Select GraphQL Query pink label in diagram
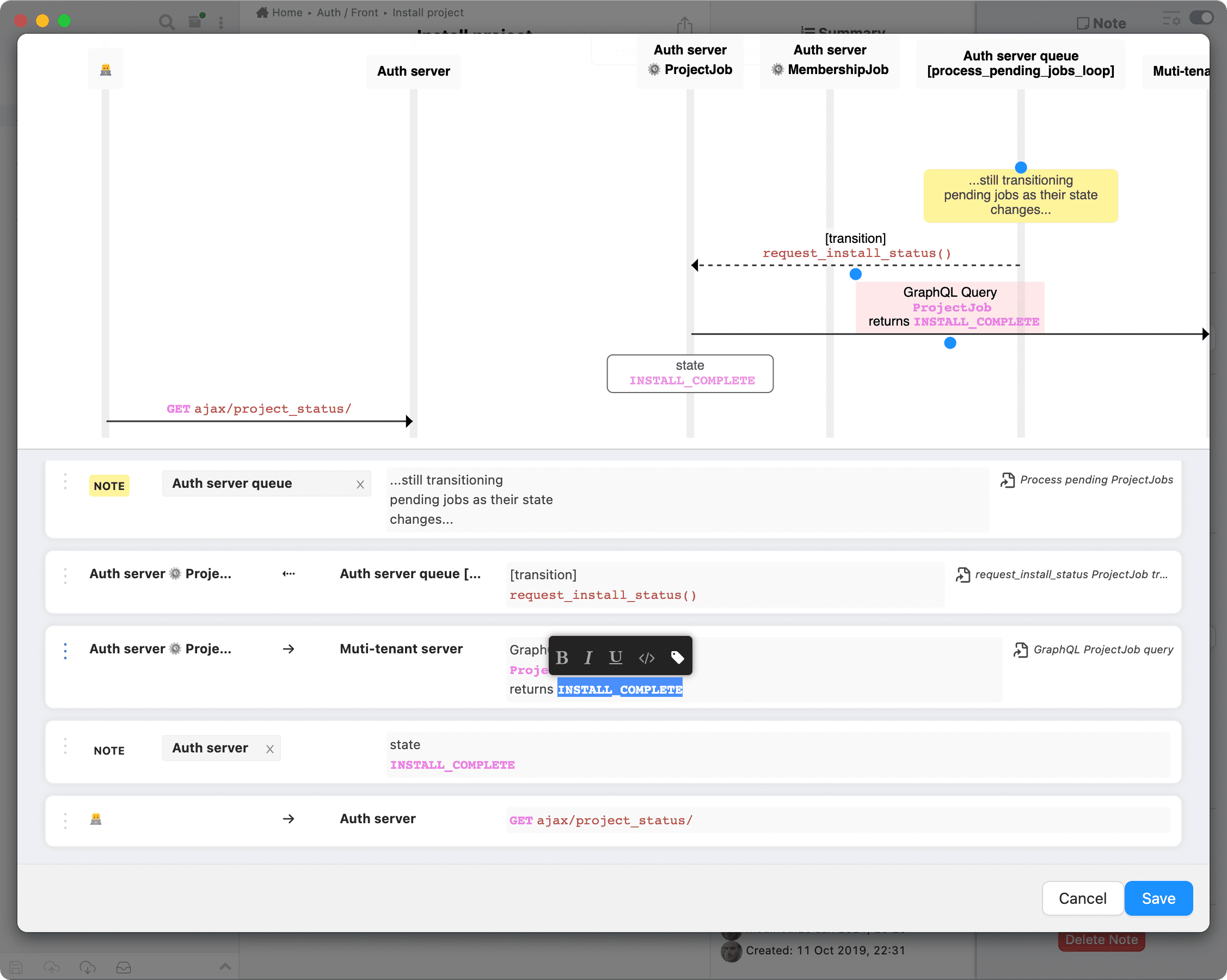This screenshot has width=1227, height=980. point(949,307)
